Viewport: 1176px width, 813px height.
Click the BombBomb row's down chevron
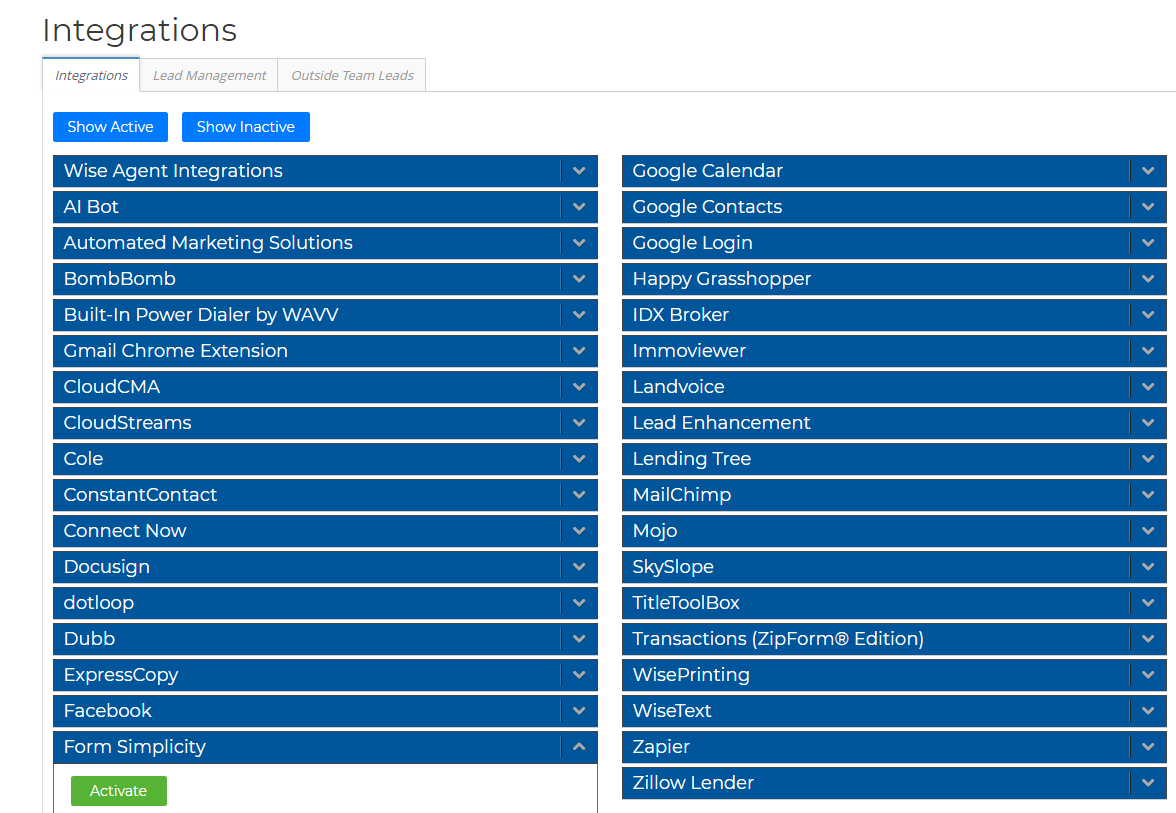pyautogui.click(x=579, y=278)
